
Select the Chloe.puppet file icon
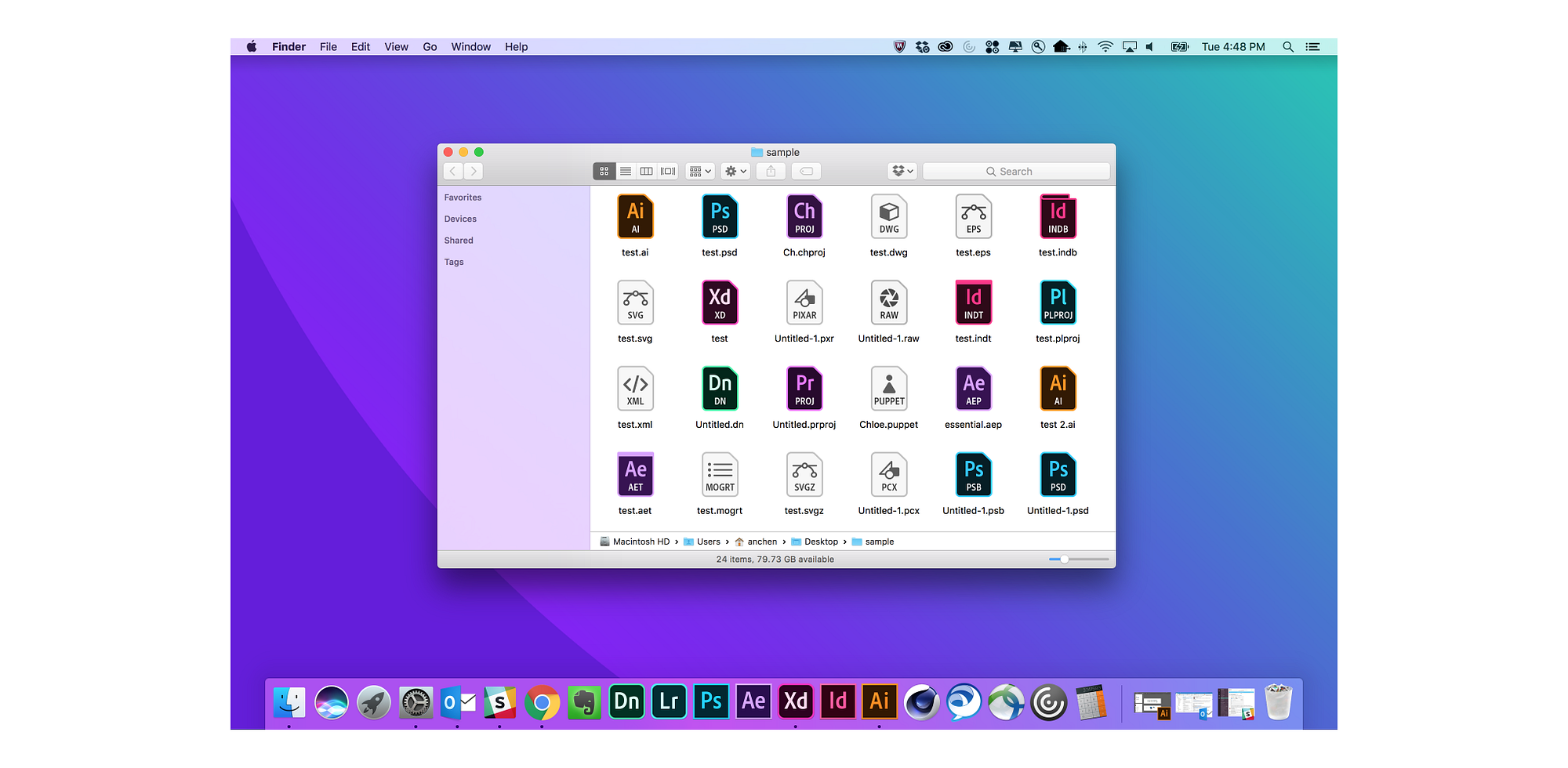889,389
